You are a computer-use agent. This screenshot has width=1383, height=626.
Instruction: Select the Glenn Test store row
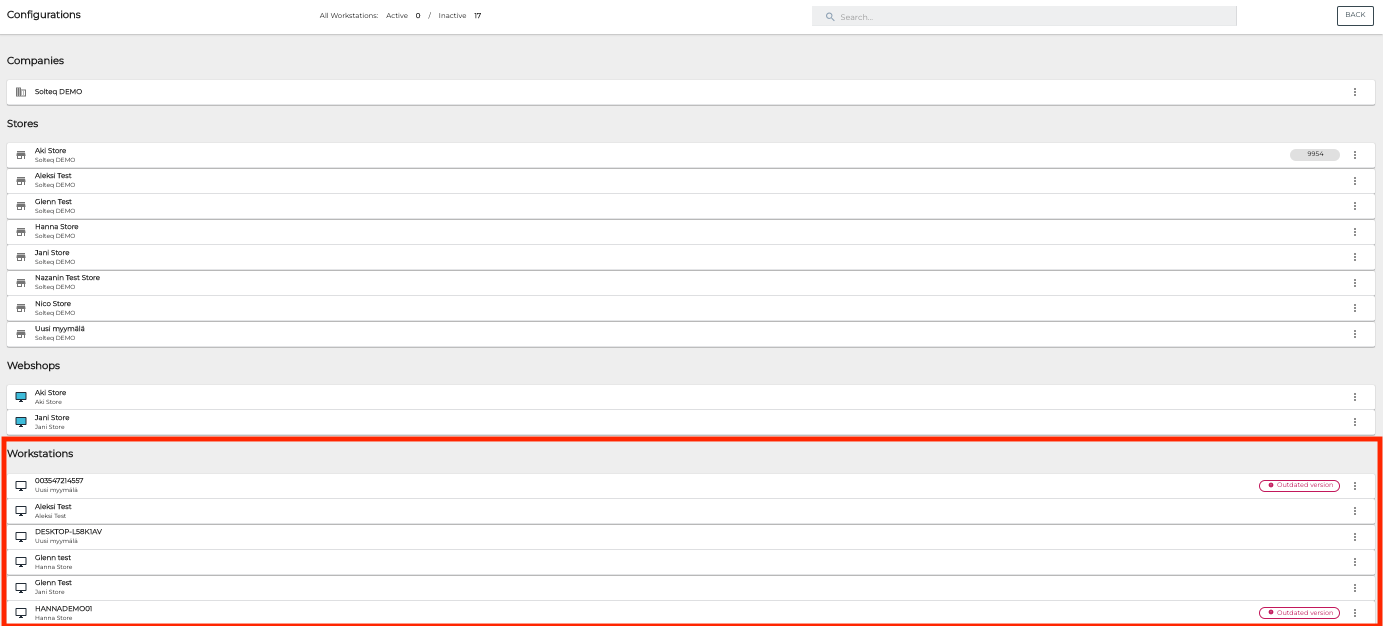coord(600,206)
